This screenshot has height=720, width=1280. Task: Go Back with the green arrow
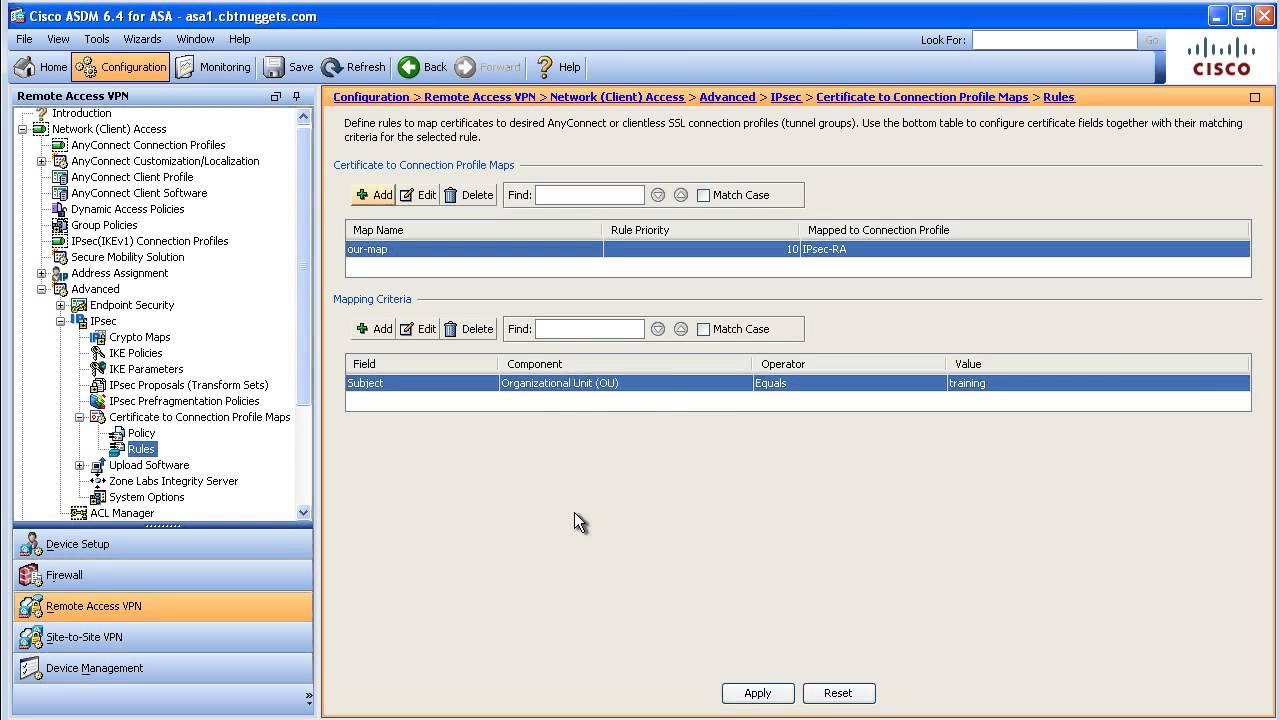pyautogui.click(x=422, y=67)
